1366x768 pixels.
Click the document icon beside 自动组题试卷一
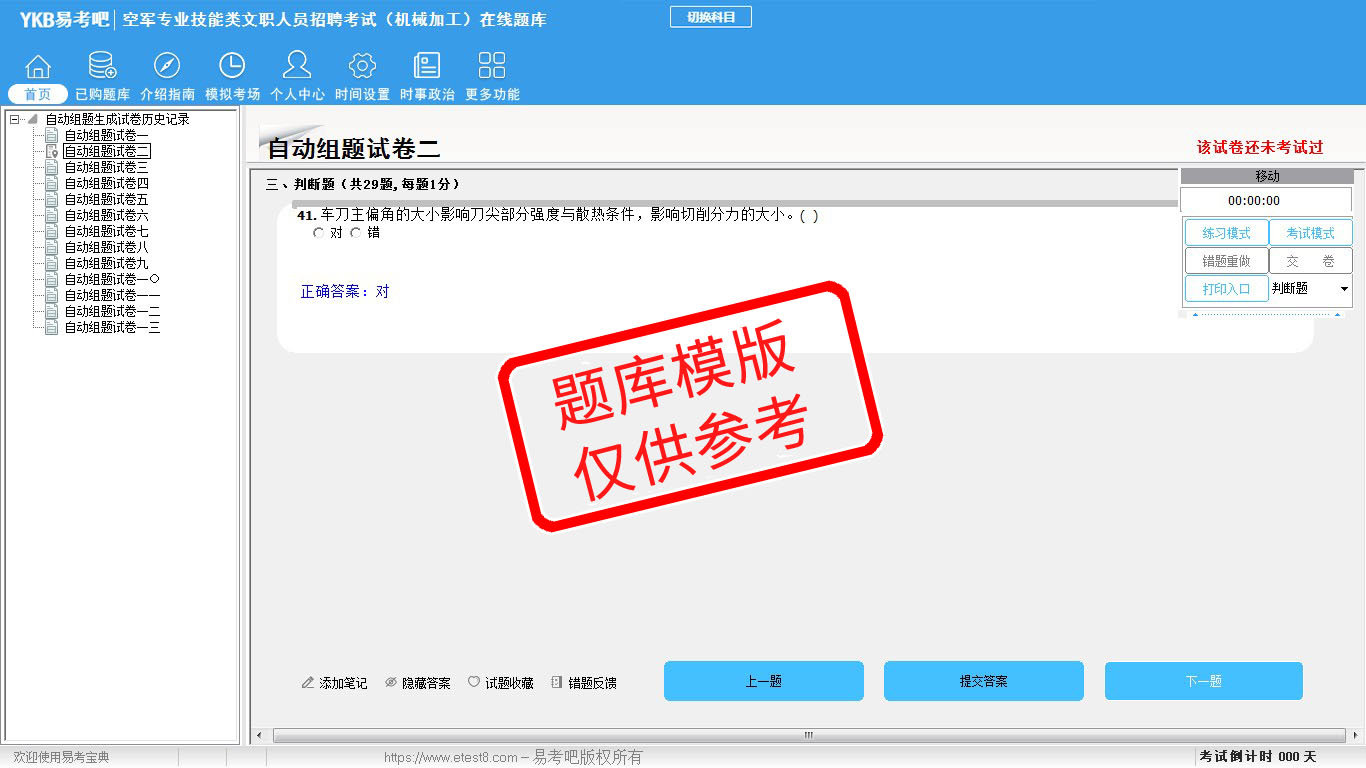coord(52,135)
